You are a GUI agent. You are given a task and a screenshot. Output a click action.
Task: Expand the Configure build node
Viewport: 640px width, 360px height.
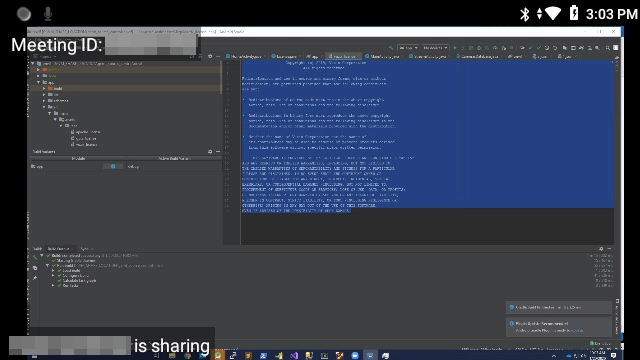click(53, 276)
